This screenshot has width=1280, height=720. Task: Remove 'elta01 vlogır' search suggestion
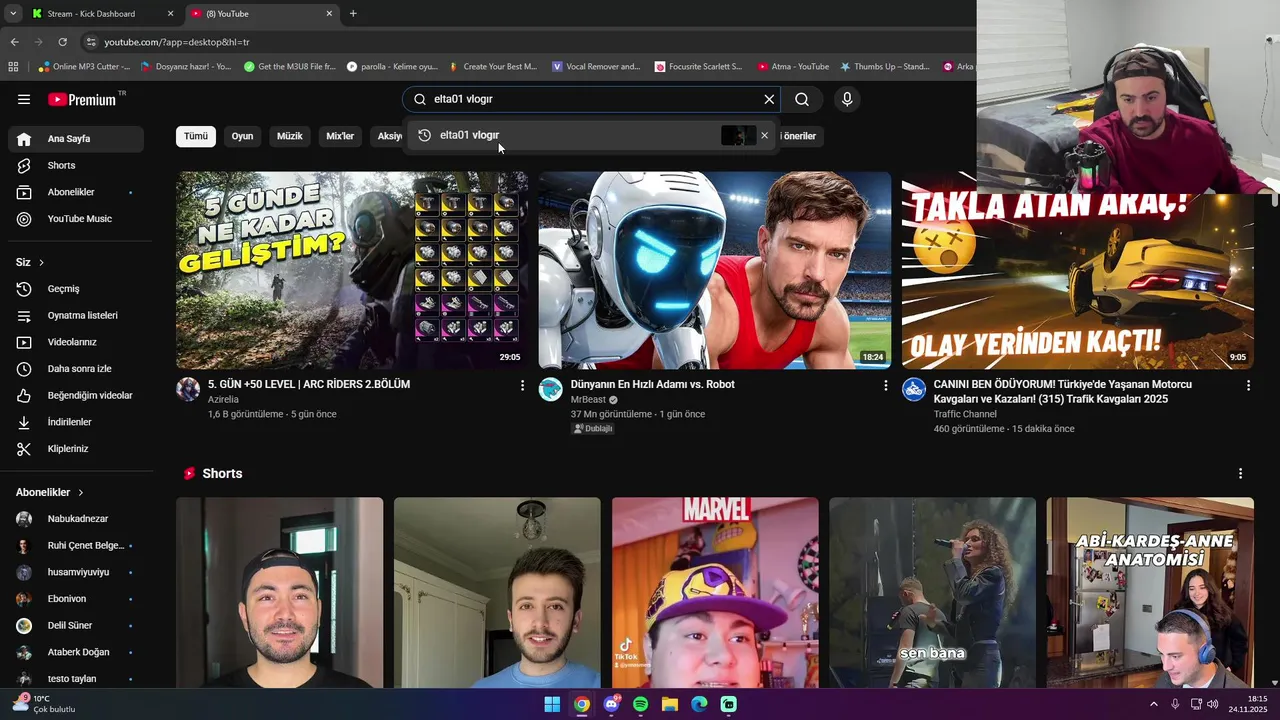click(x=765, y=135)
